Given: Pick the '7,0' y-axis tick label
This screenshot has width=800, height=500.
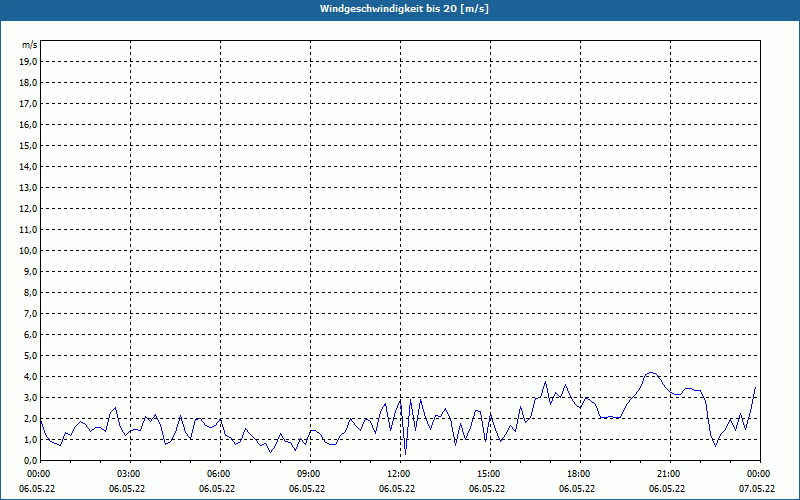Looking at the screenshot, I should 31,313.
